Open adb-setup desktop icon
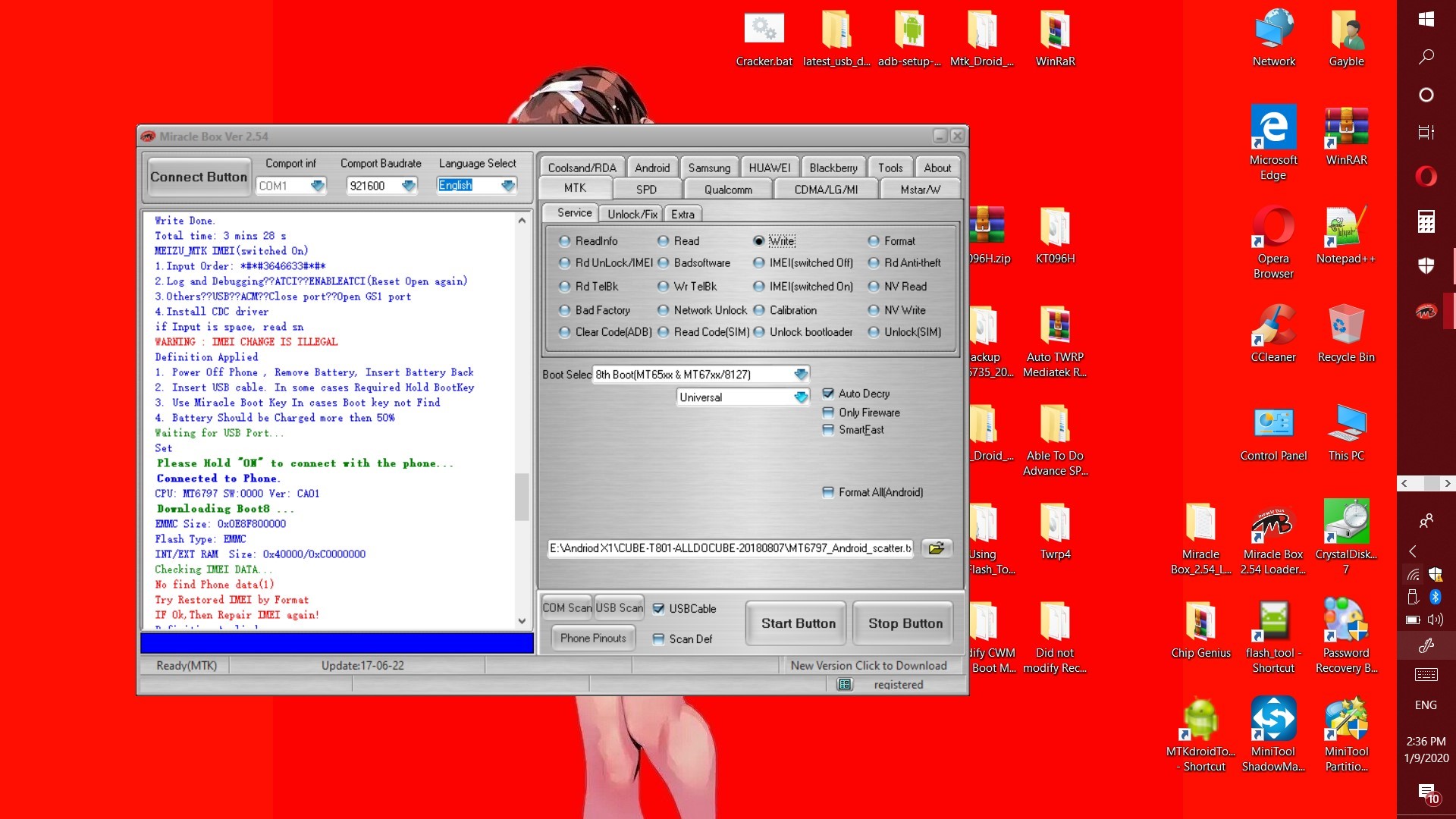The image size is (1456, 819). point(909,39)
